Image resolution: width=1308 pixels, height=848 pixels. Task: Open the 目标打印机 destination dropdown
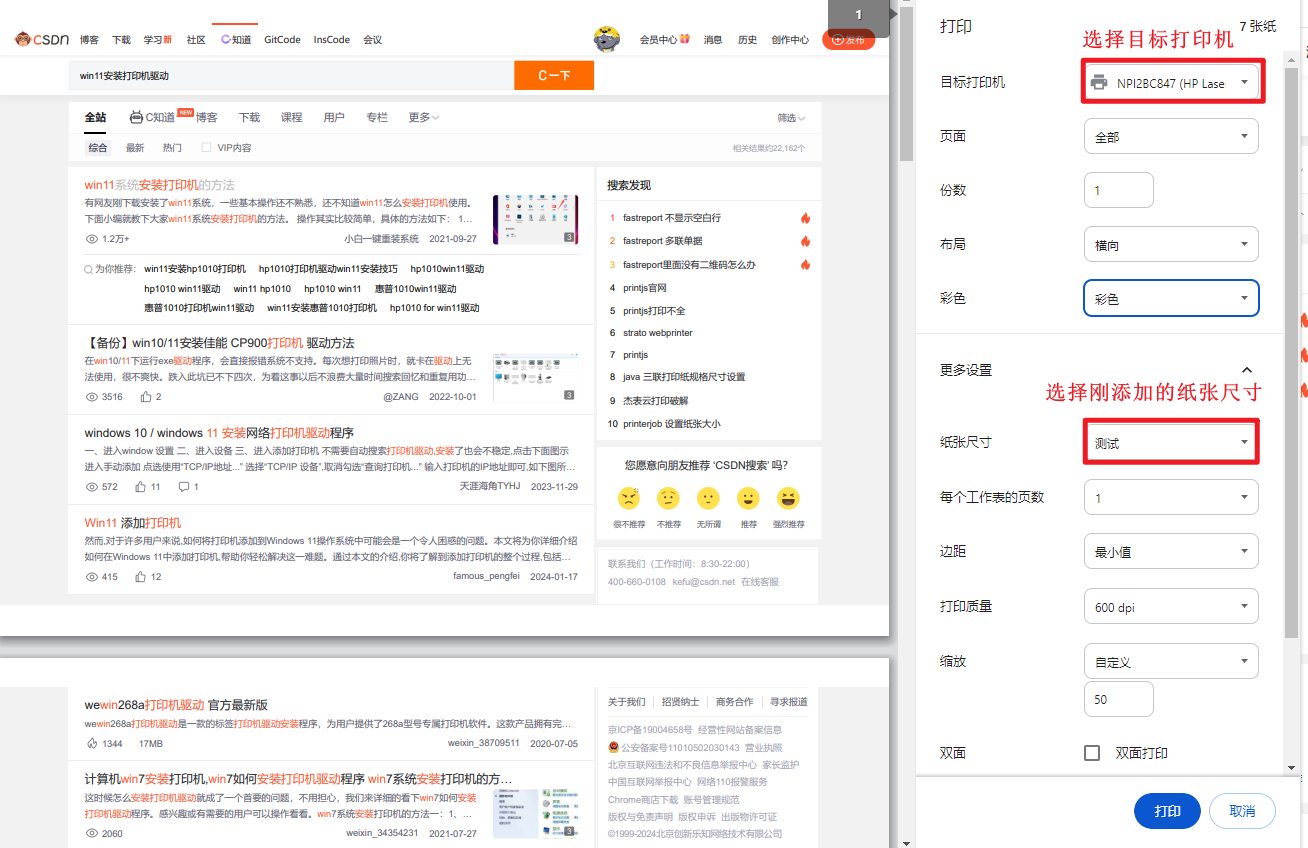pyautogui.click(x=1171, y=83)
